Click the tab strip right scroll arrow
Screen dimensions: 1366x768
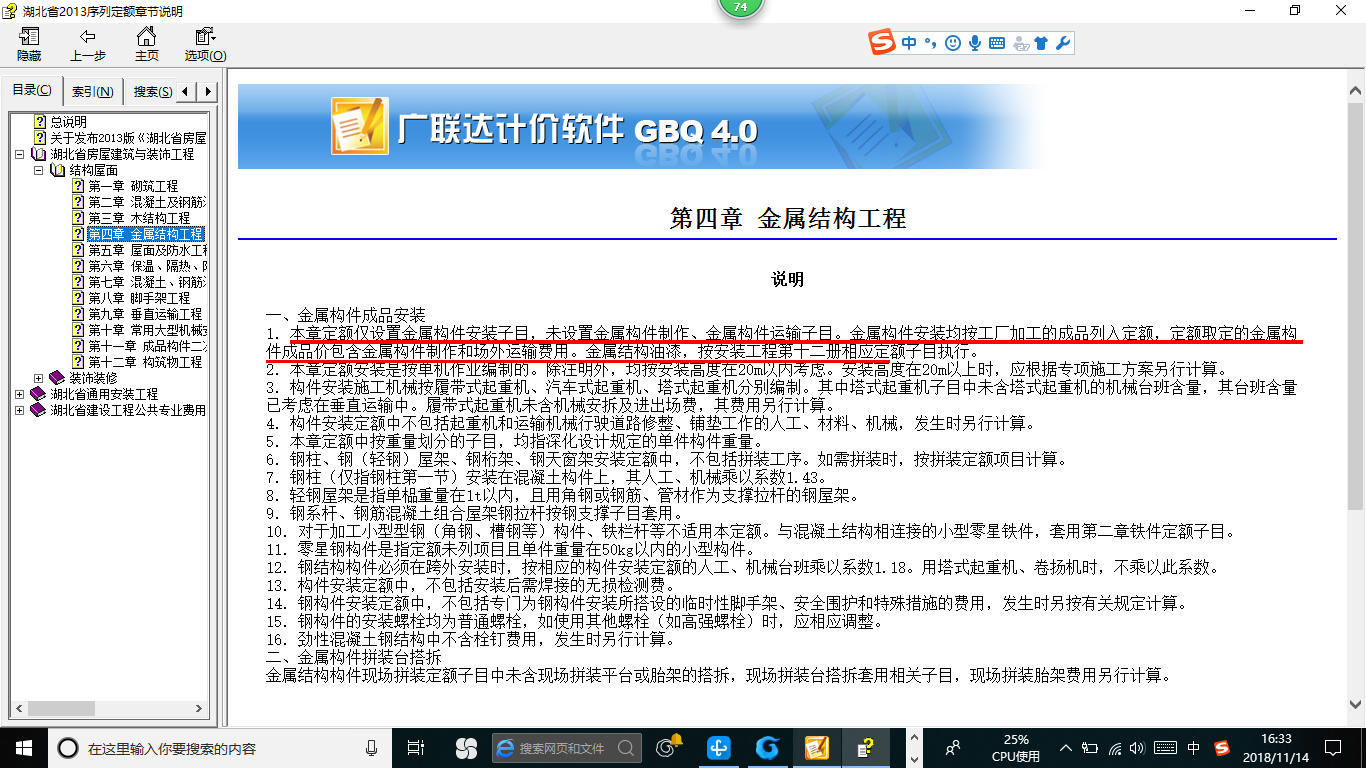point(207,92)
